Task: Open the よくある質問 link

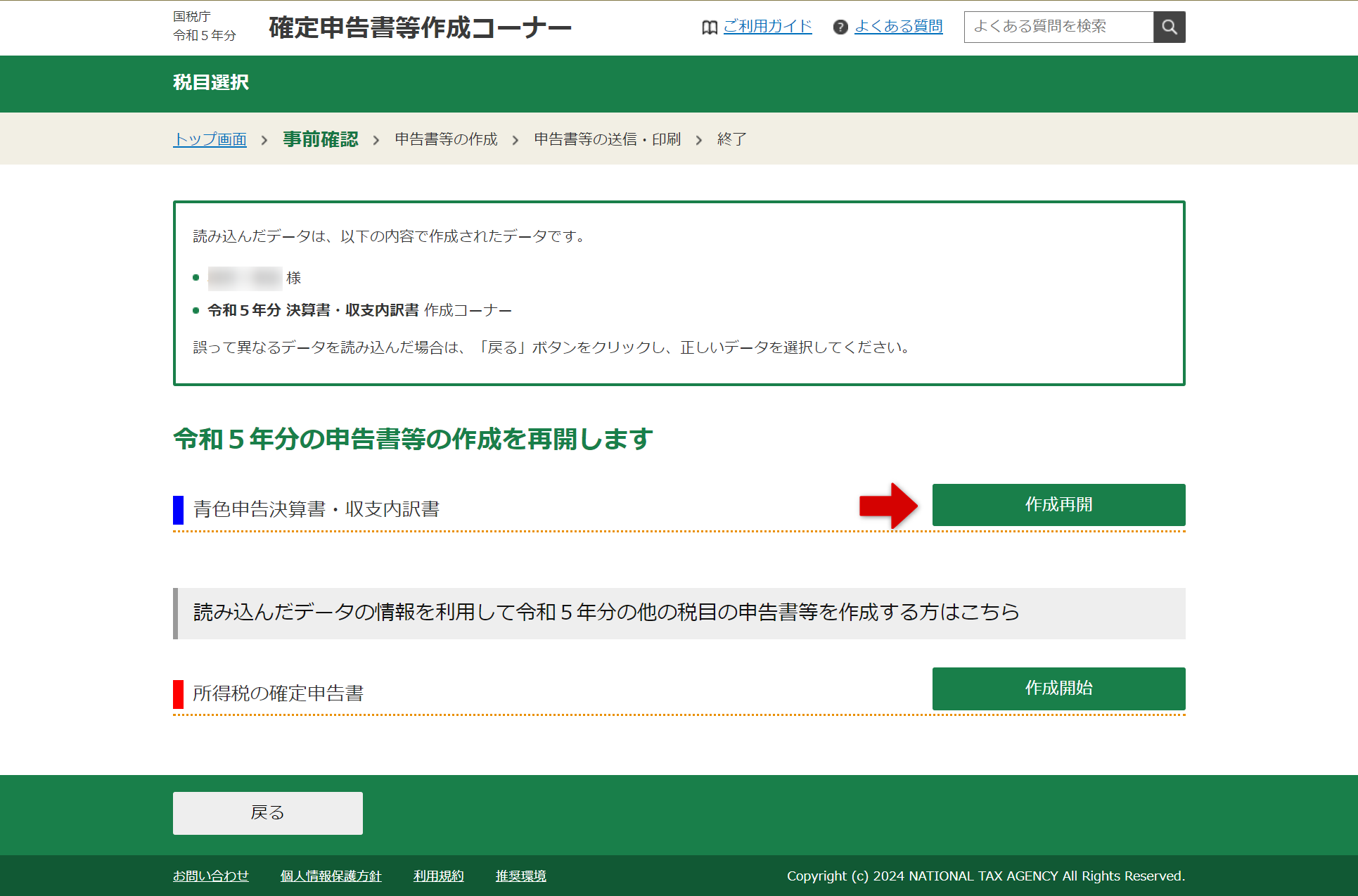Action: 898,26
